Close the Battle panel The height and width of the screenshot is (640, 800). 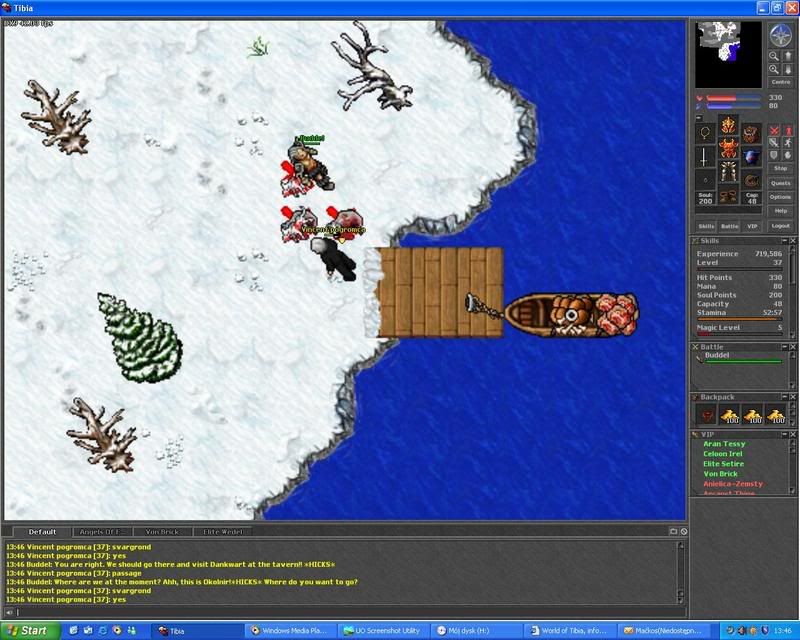point(793,347)
